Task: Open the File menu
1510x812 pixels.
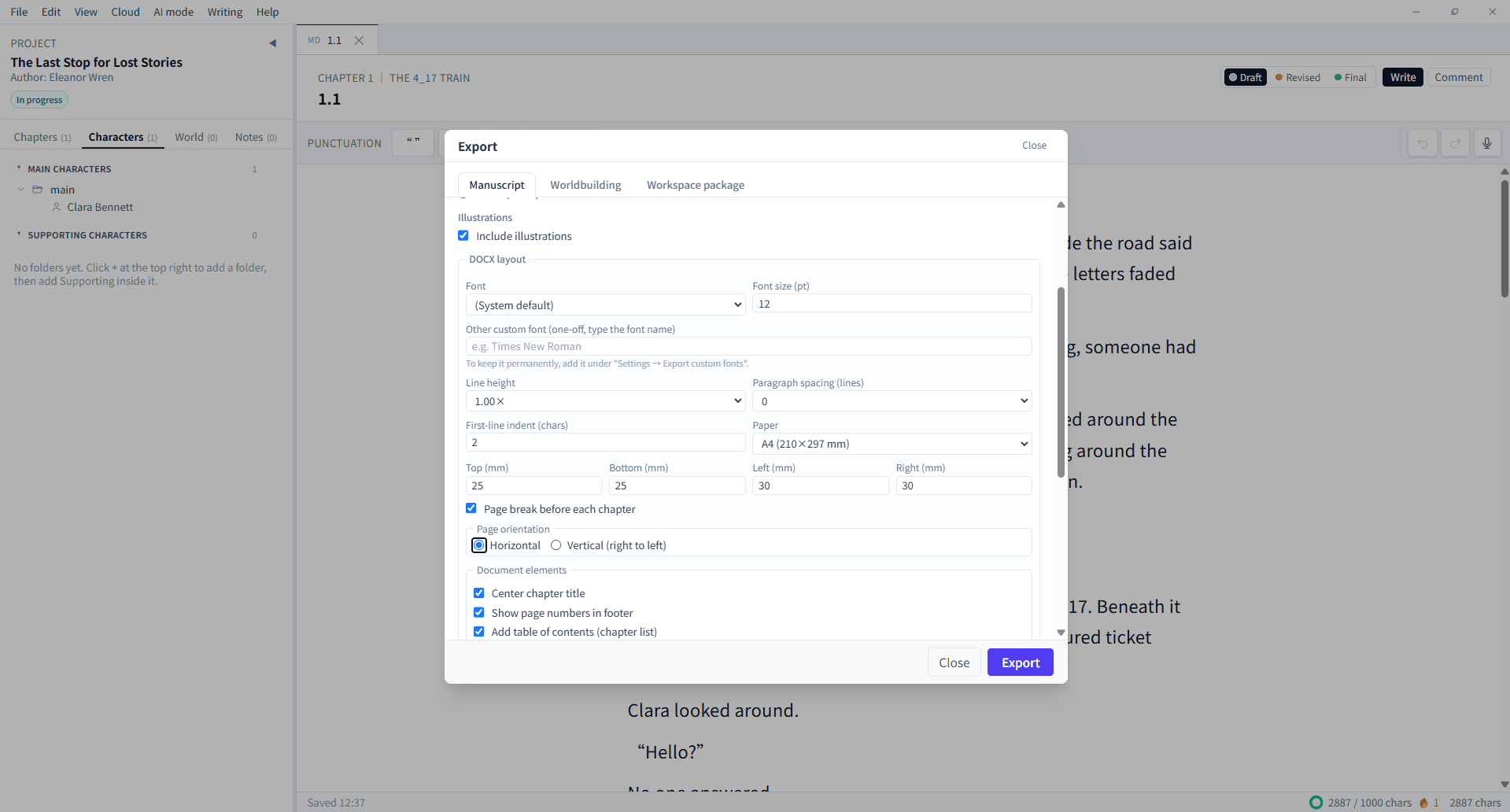Action: point(19,12)
